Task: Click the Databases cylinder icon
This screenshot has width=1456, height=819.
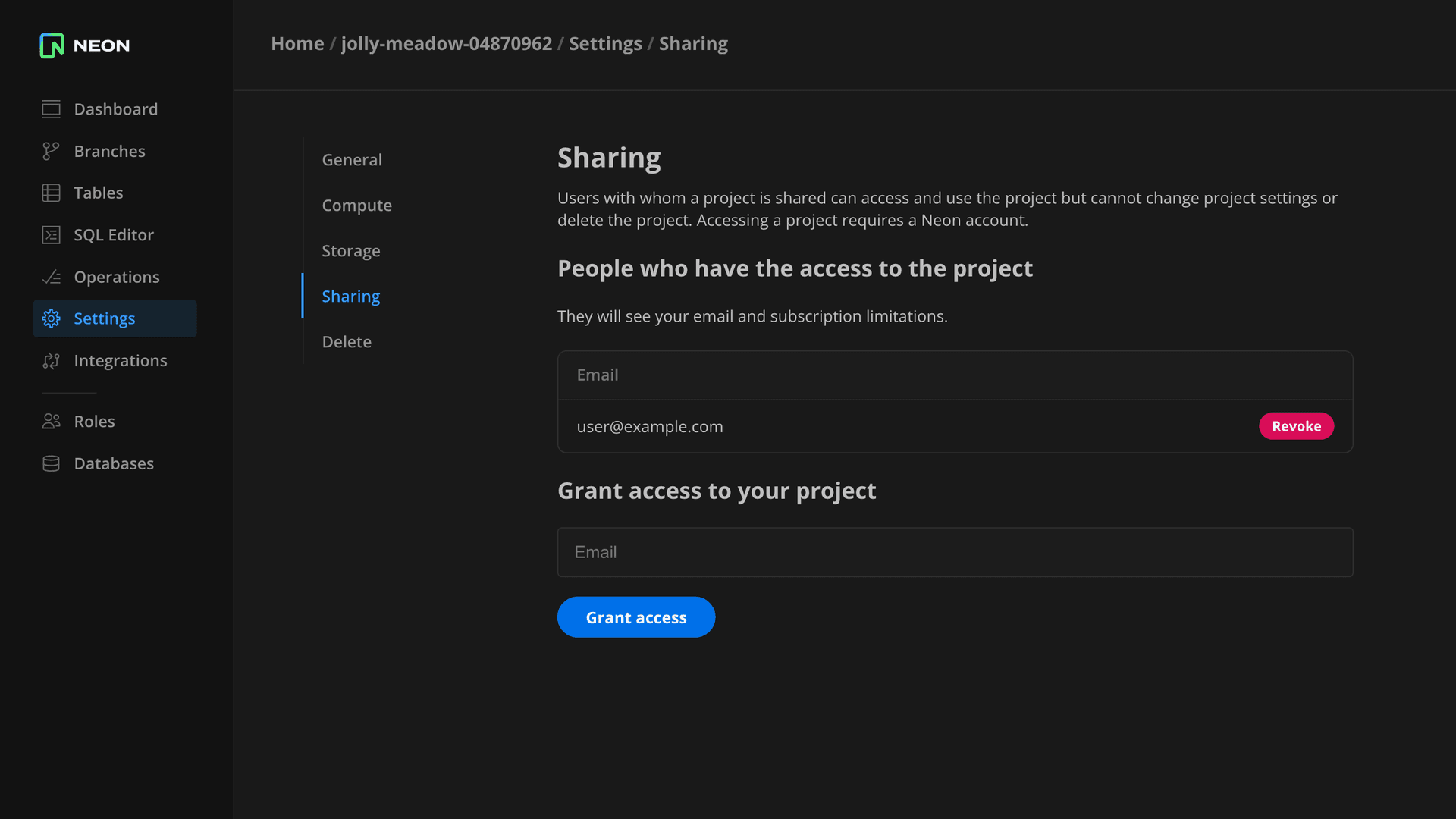Action: [51, 463]
